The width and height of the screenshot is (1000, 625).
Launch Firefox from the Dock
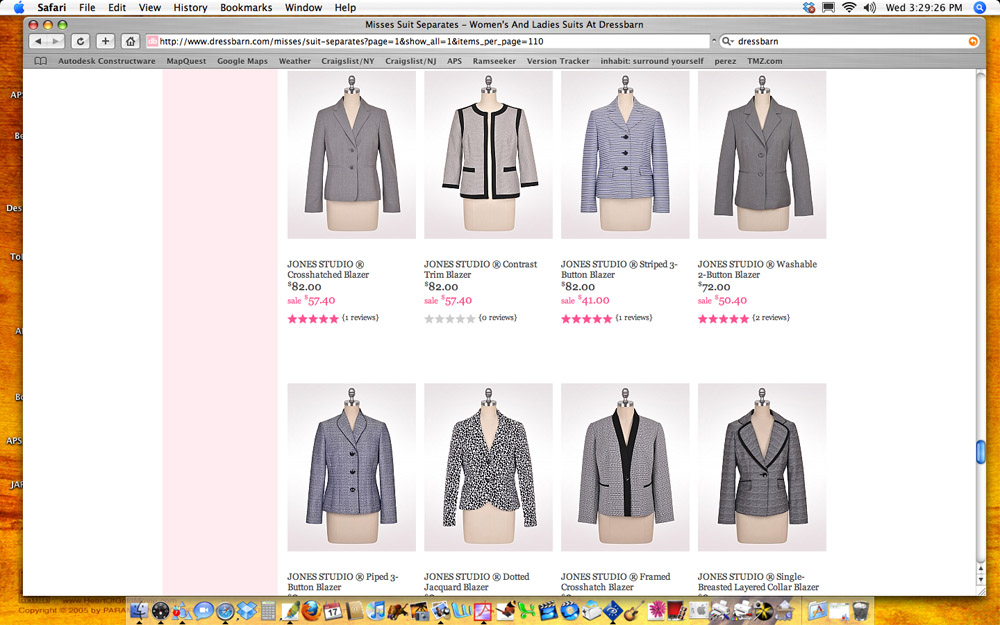[311, 610]
